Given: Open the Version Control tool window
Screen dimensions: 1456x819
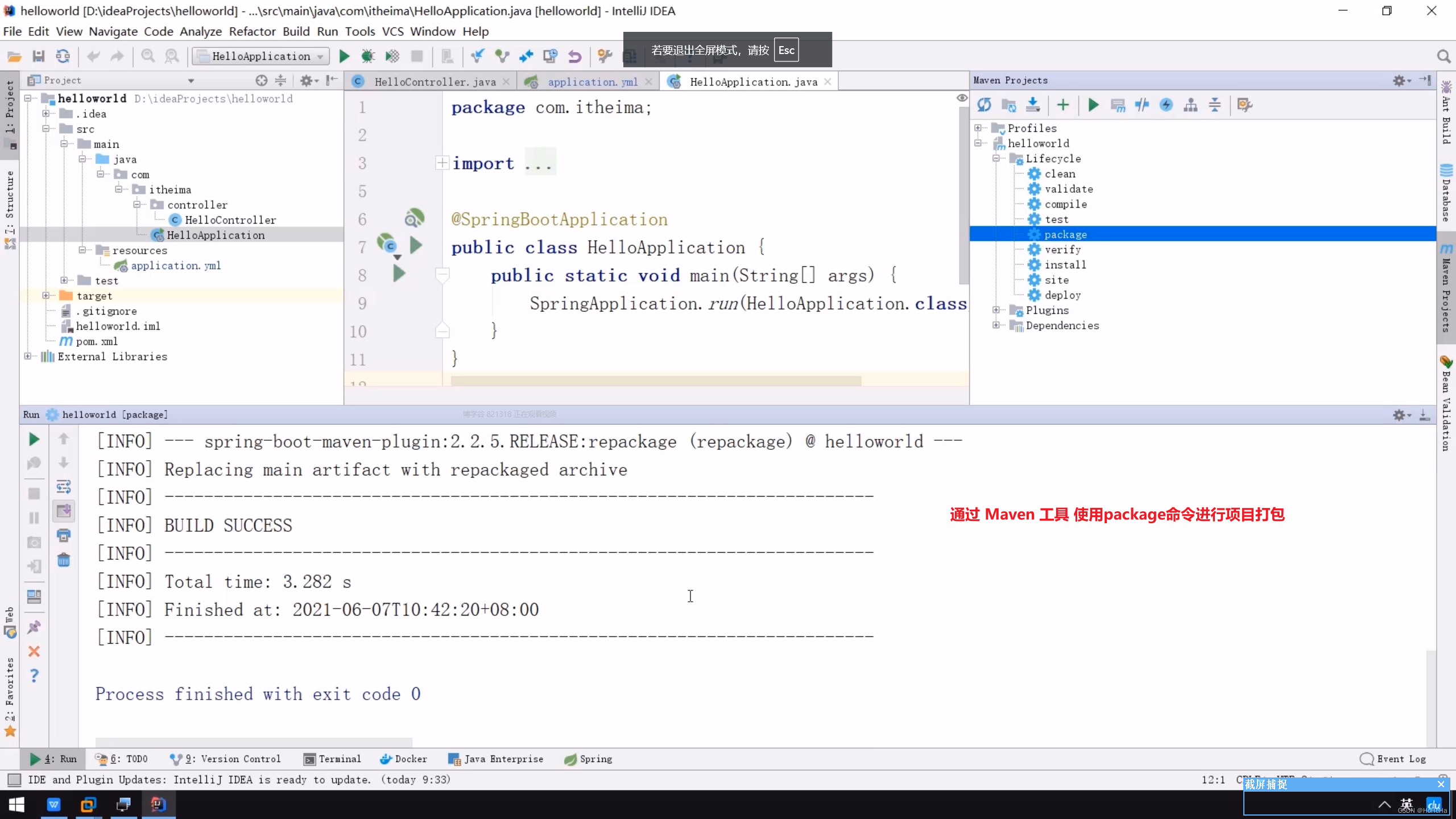Looking at the screenshot, I should [x=226, y=759].
